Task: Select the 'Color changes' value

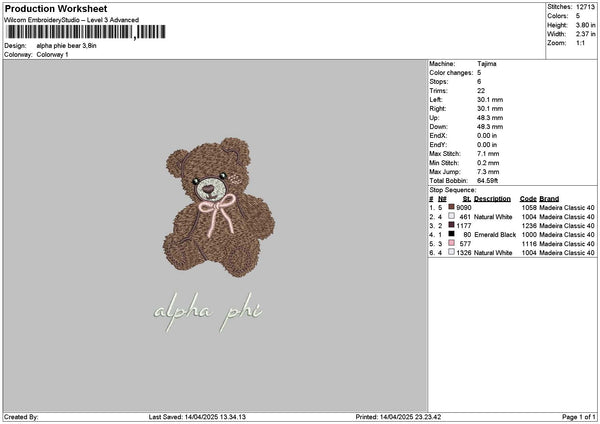Action: (479, 73)
